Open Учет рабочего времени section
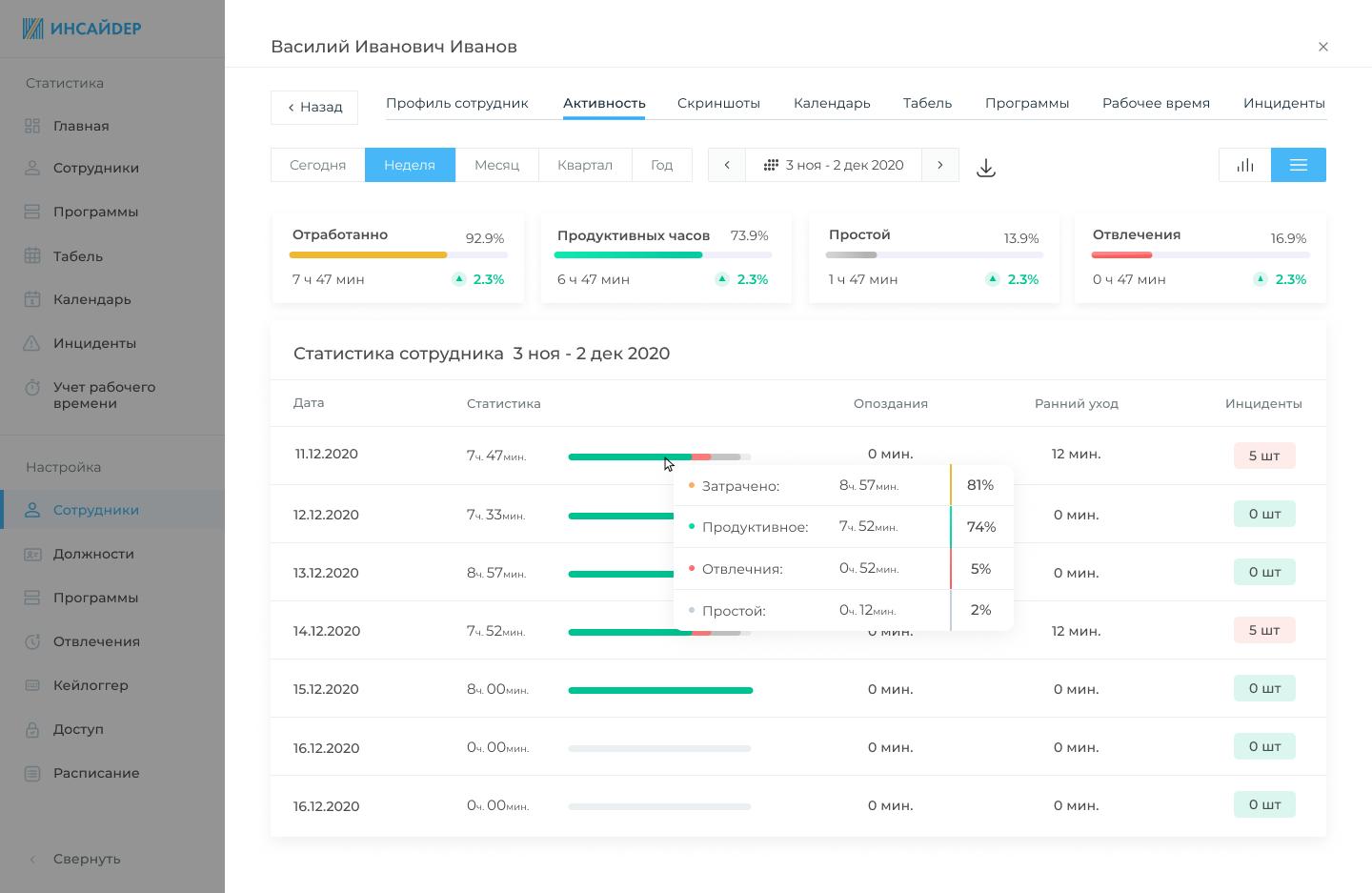 point(104,395)
